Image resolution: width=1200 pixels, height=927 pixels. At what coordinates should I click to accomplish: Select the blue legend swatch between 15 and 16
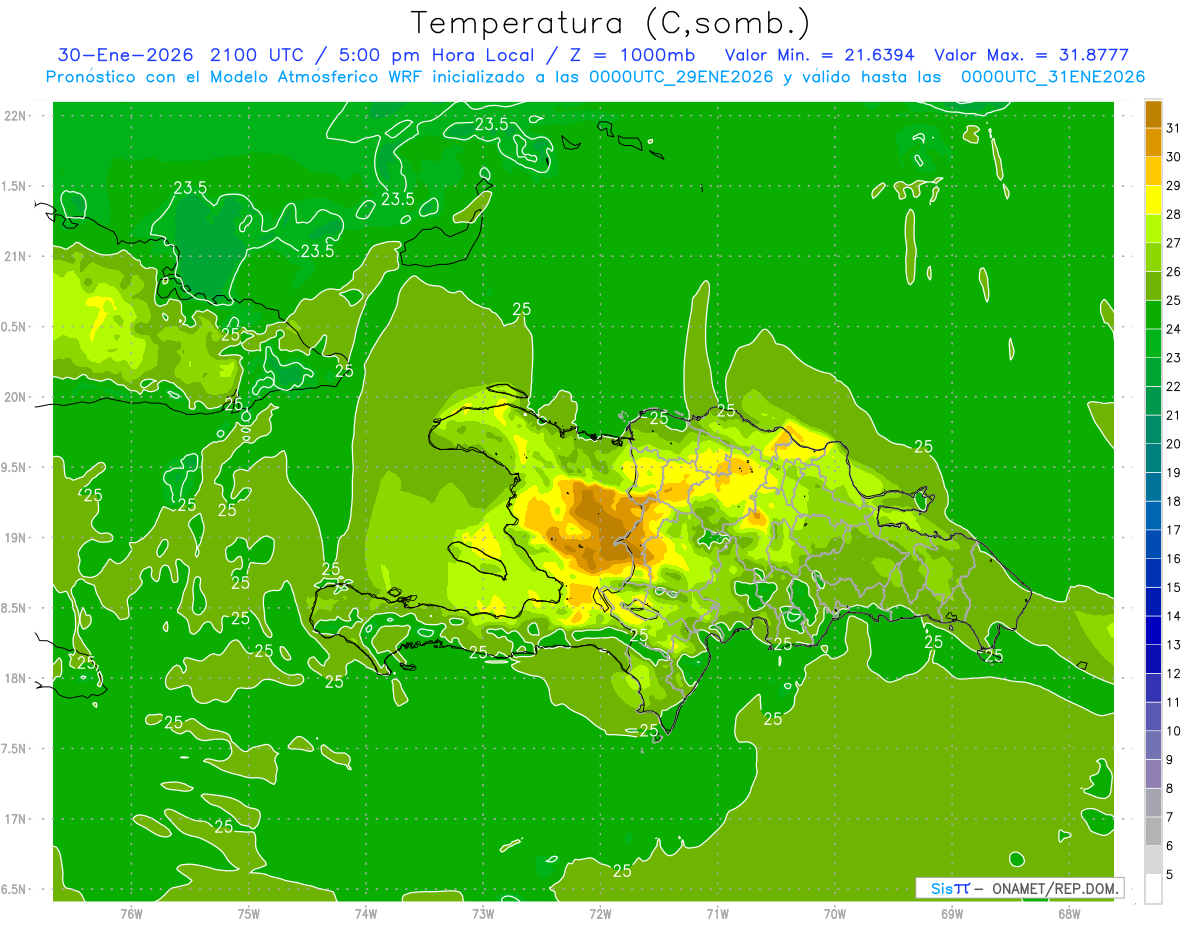(x=1153, y=573)
